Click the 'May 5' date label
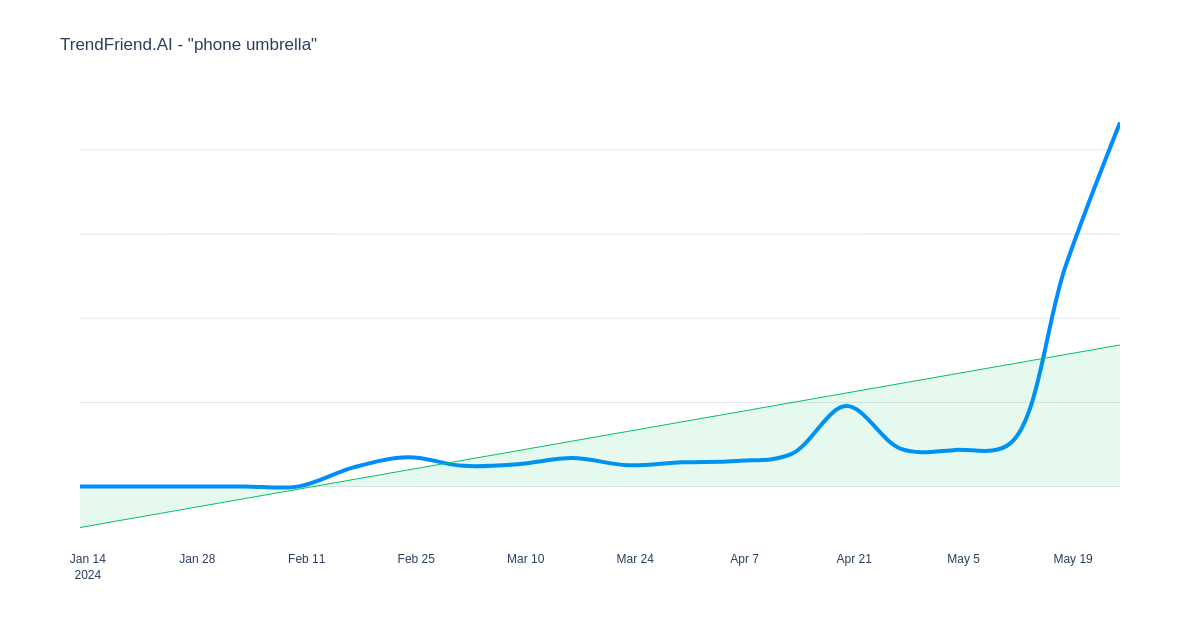This screenshot has width=1200, height=630. click(x=963, y=559)
